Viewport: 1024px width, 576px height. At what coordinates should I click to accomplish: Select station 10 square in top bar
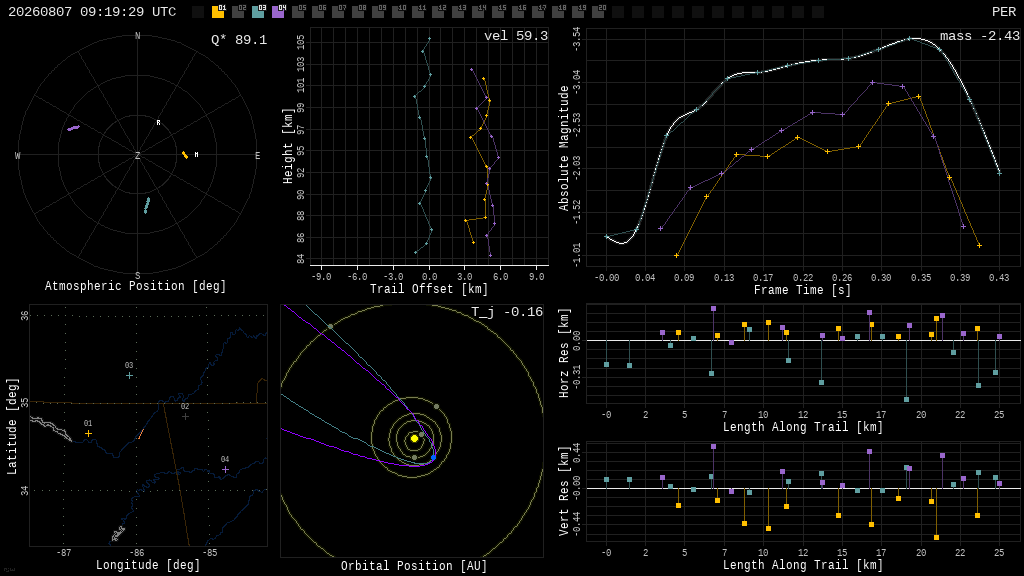398,12
